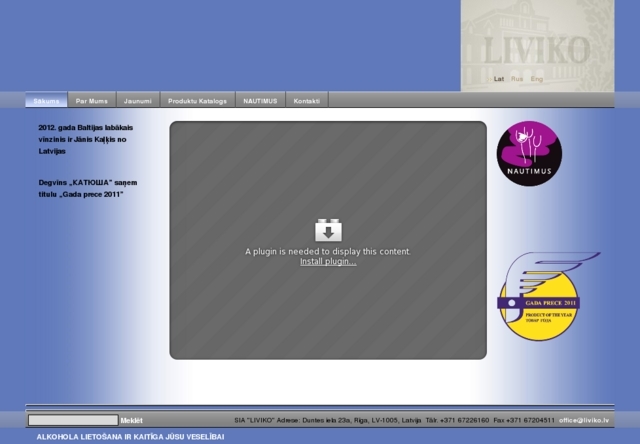640x444 pixels.
Task: Click the Fax +371 67204511 text
Action: pos(524,420)
